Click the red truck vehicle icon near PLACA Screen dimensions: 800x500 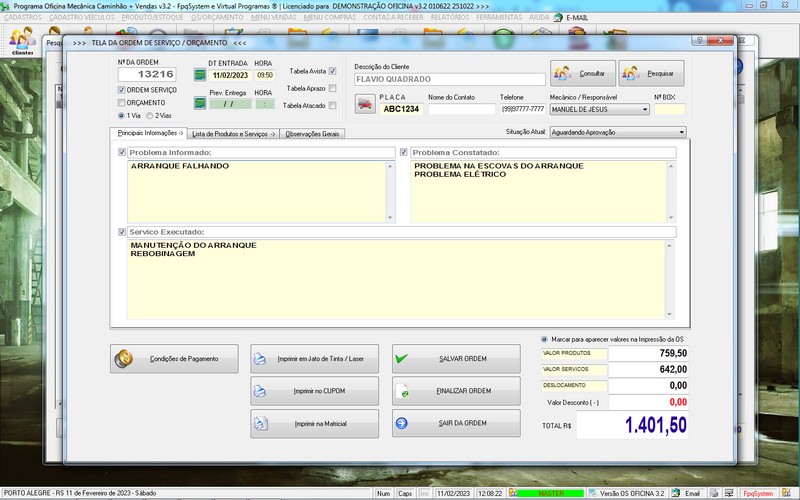[x=365, y=104]
